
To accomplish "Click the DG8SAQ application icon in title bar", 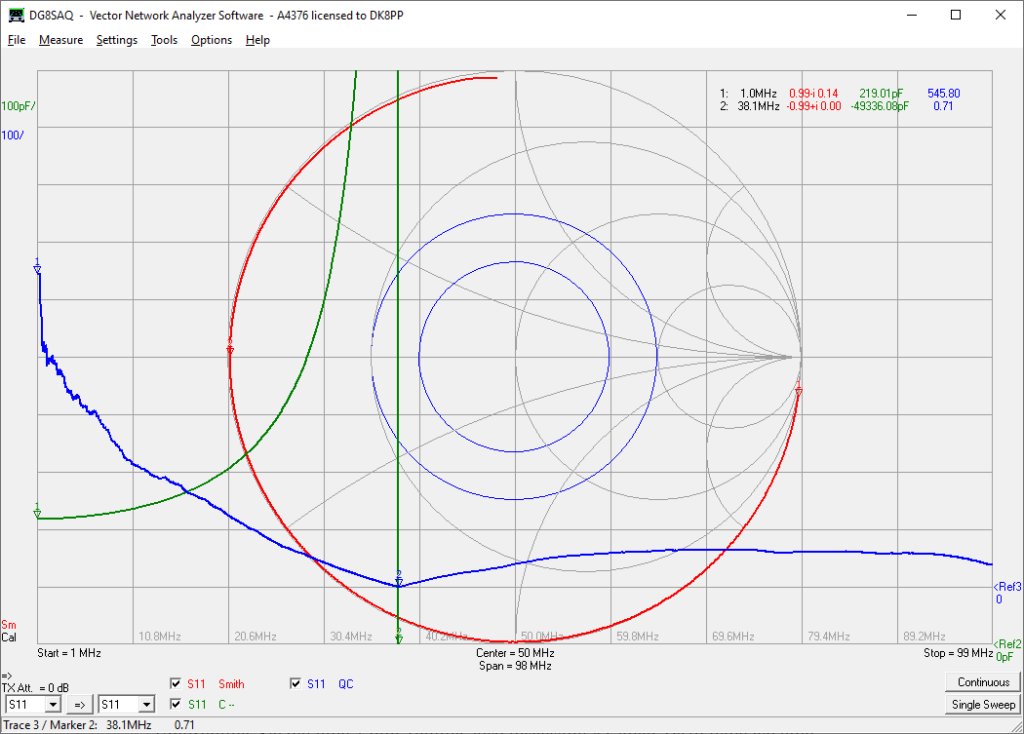I will coord(16,15).
